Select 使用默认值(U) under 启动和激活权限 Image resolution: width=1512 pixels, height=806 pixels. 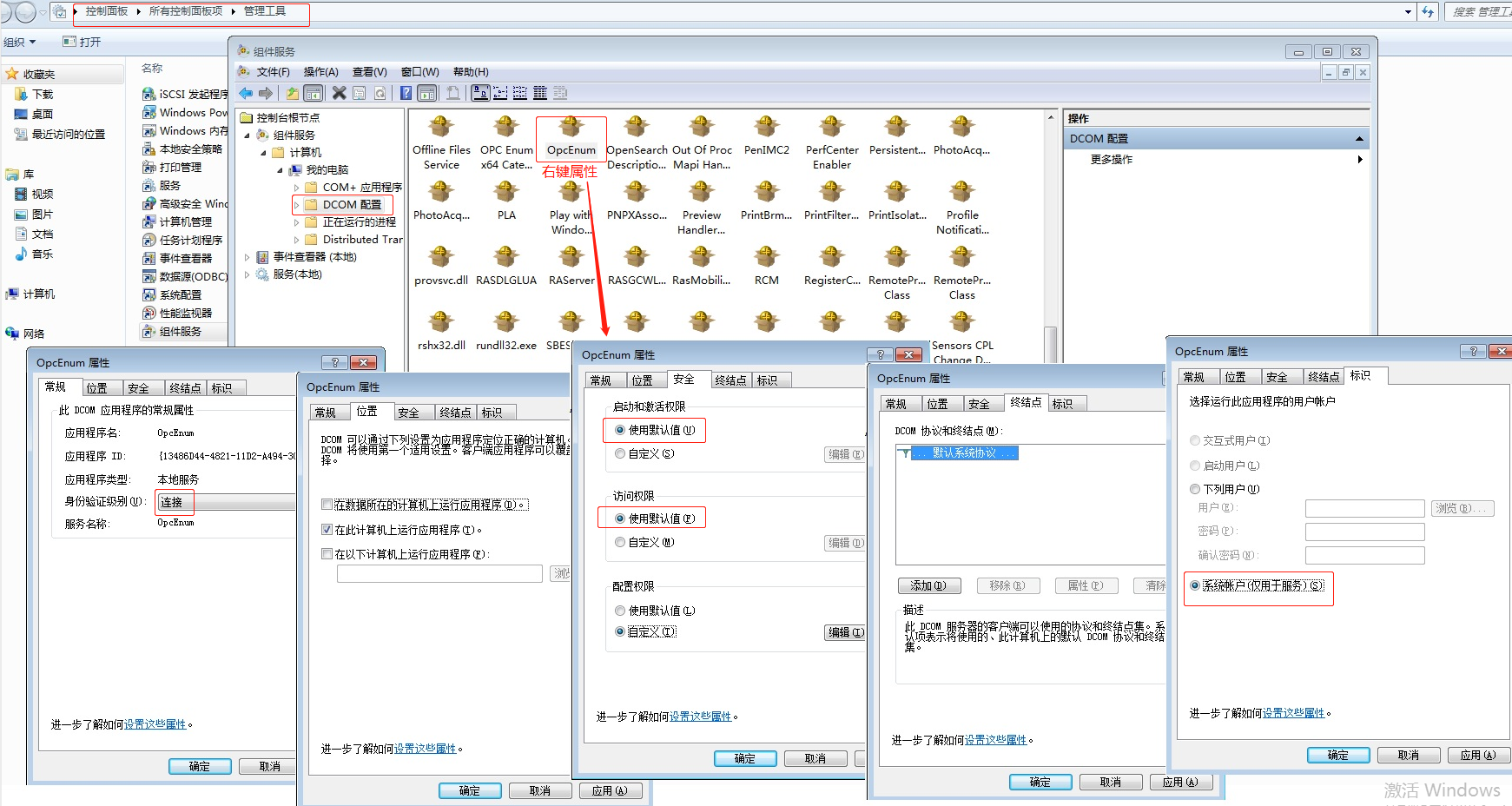pyautogui.click(x=620, y=430)
